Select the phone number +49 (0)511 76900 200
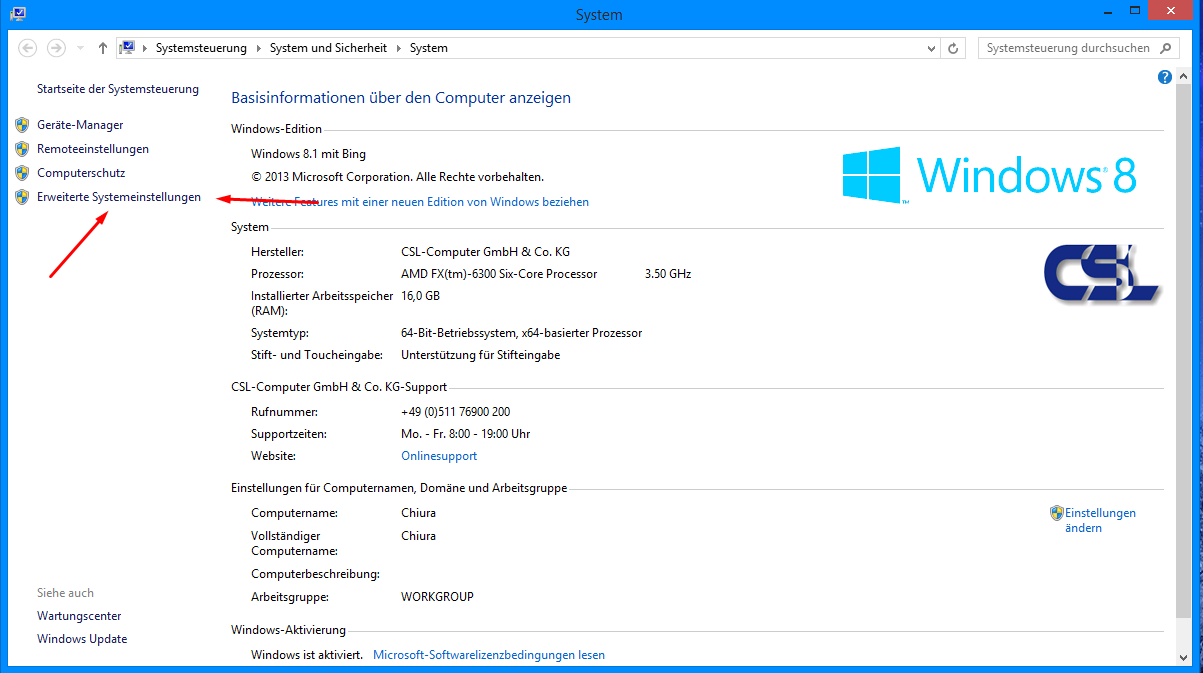 [456, 412]
